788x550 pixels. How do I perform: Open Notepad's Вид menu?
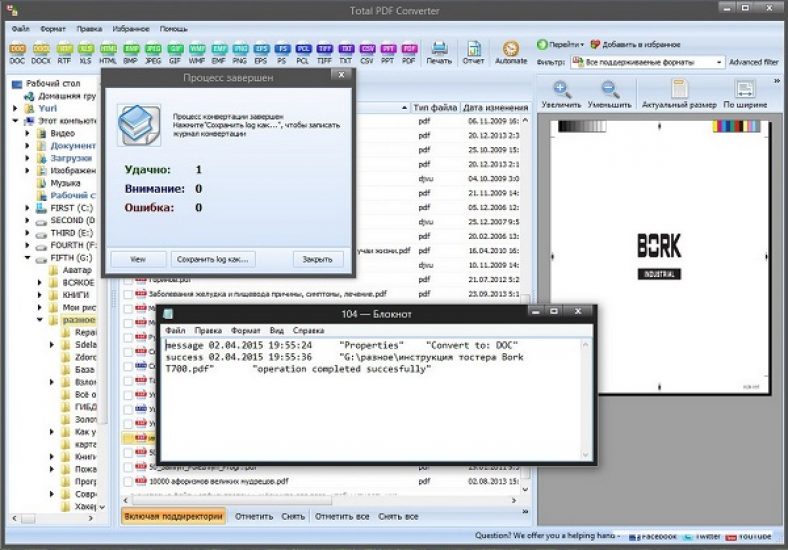(x=276, y=330)
